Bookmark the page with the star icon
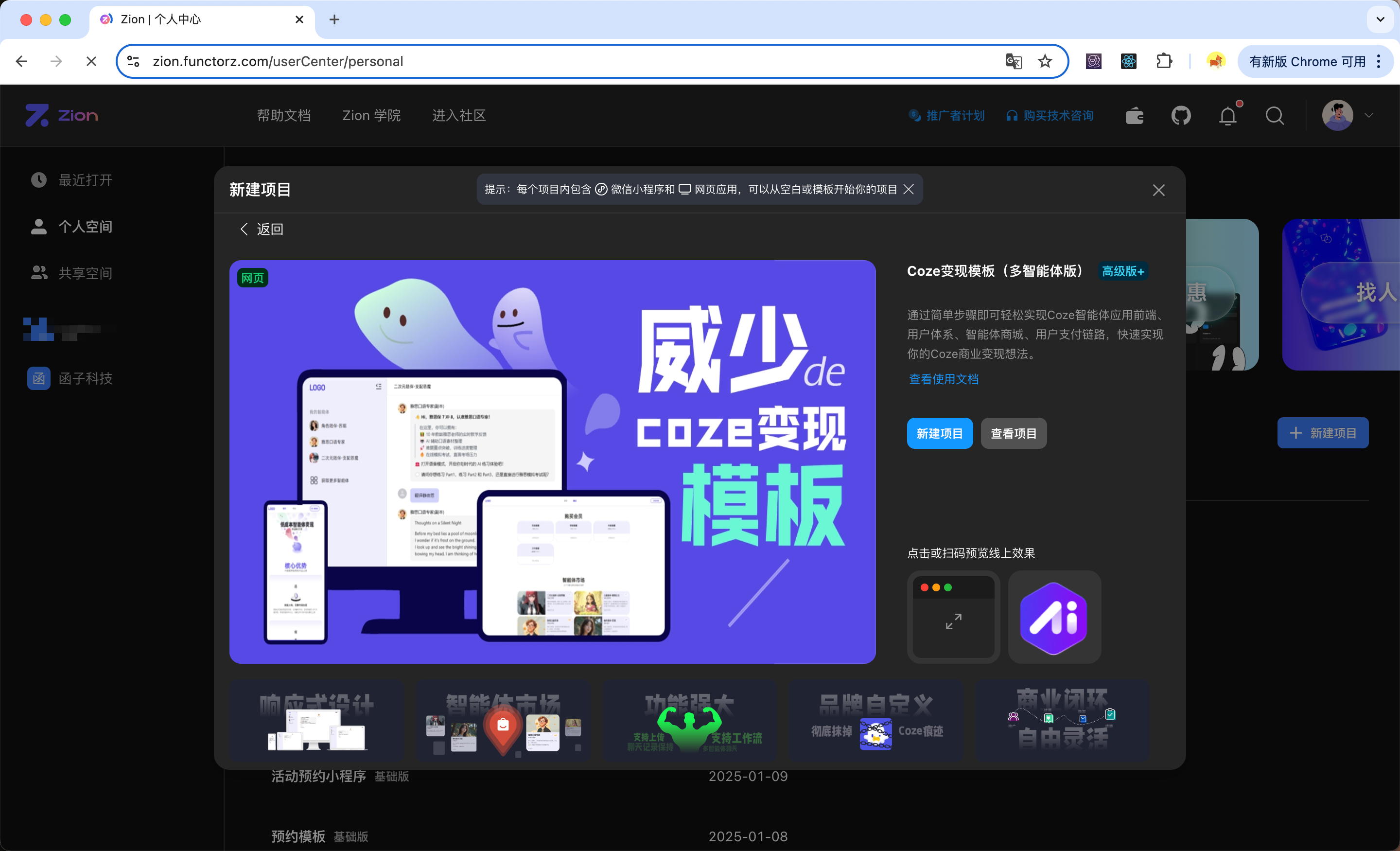 pos(1045,61)
